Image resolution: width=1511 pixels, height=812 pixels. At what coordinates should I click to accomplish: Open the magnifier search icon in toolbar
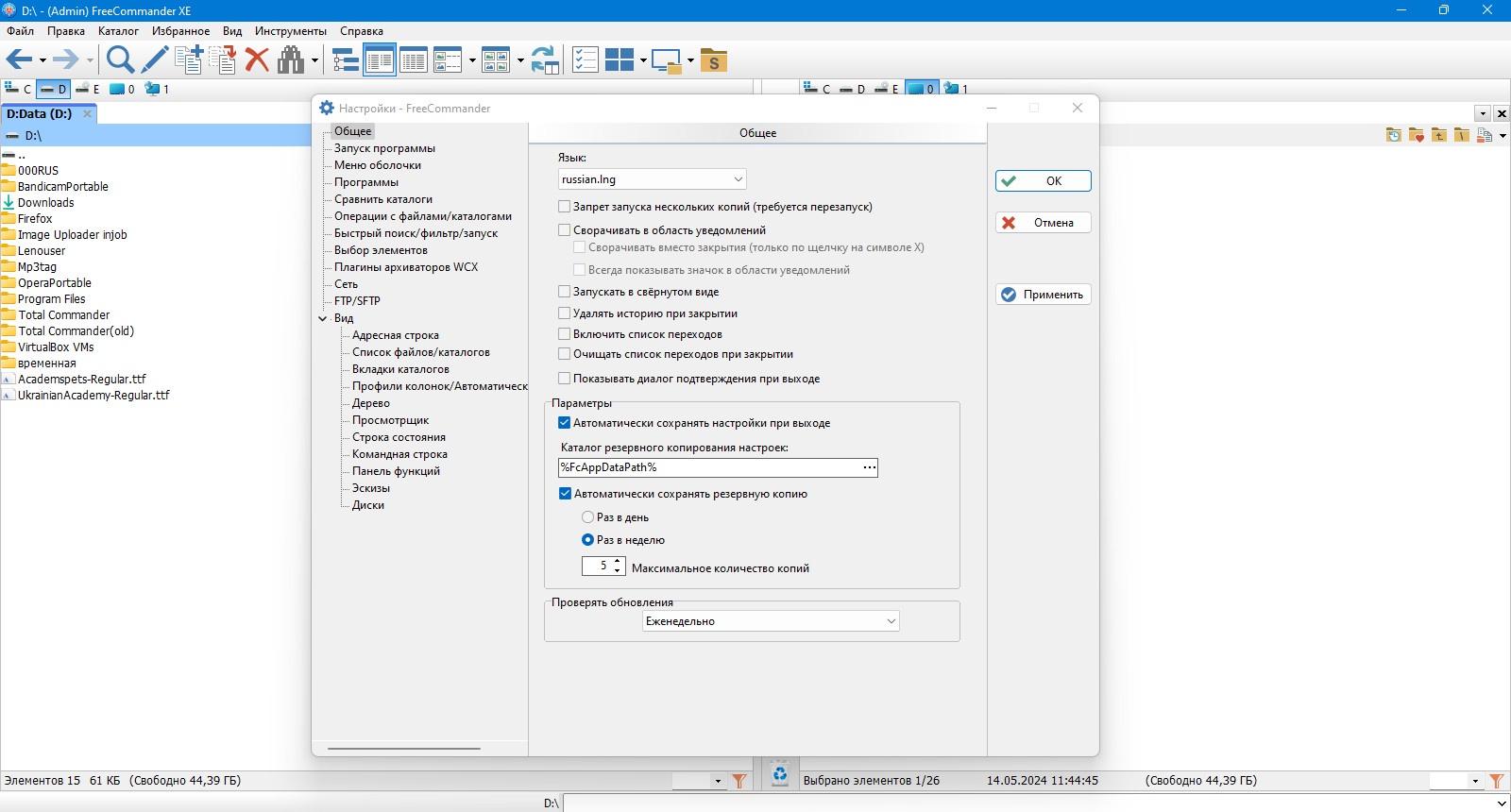tap(120, 60)
